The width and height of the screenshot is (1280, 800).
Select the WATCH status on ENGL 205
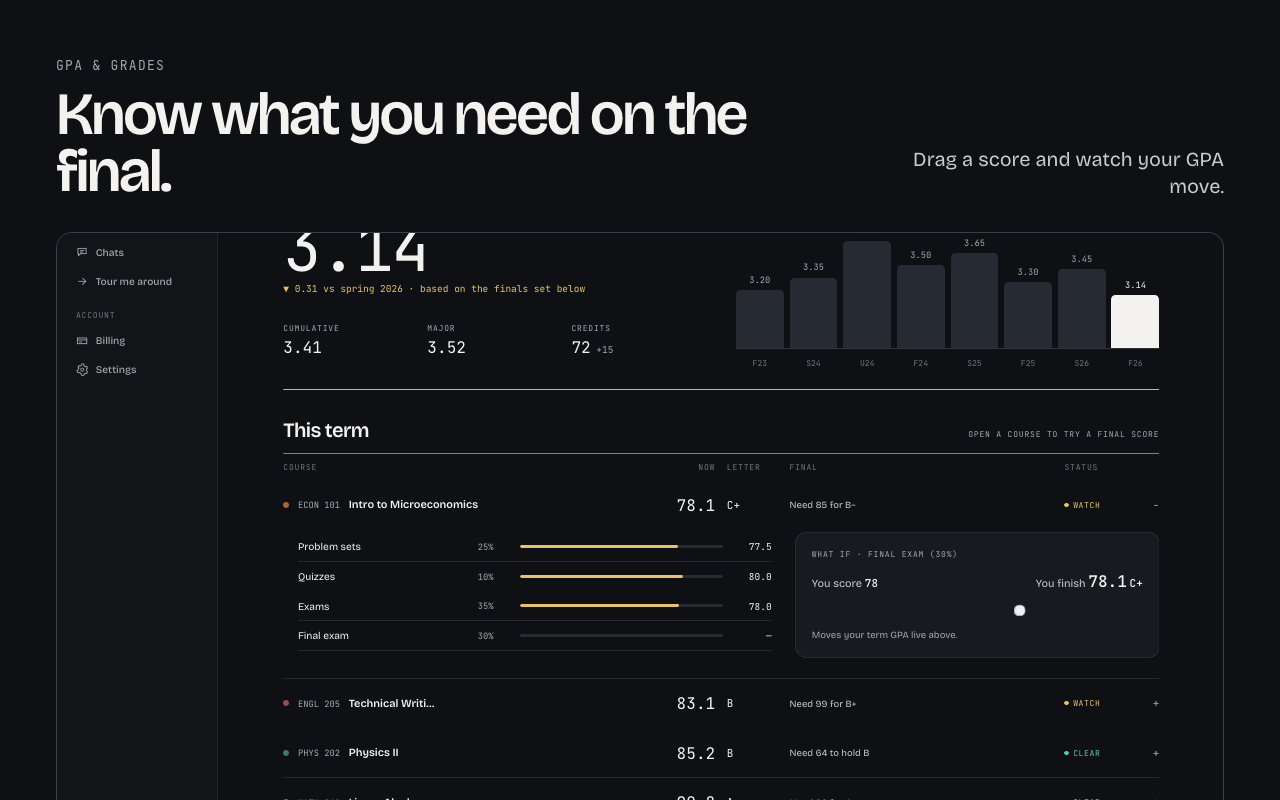(x=1082, y=703)
